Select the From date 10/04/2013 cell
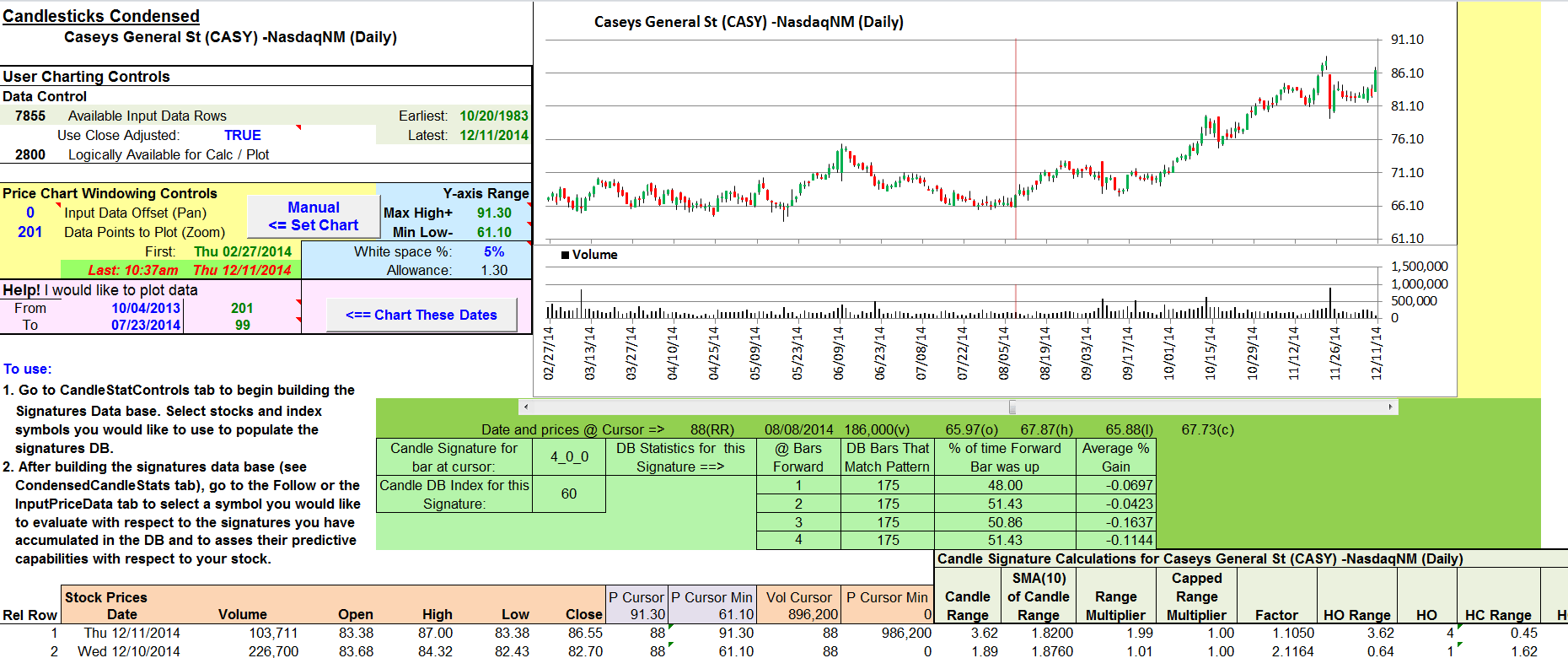1568x658 pixels. point(146,308)
